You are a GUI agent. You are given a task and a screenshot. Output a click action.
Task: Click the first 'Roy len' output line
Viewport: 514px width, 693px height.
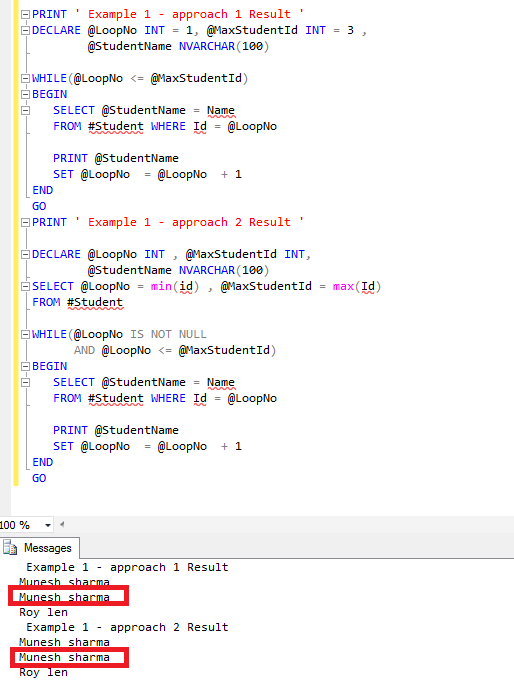[43, 612]
